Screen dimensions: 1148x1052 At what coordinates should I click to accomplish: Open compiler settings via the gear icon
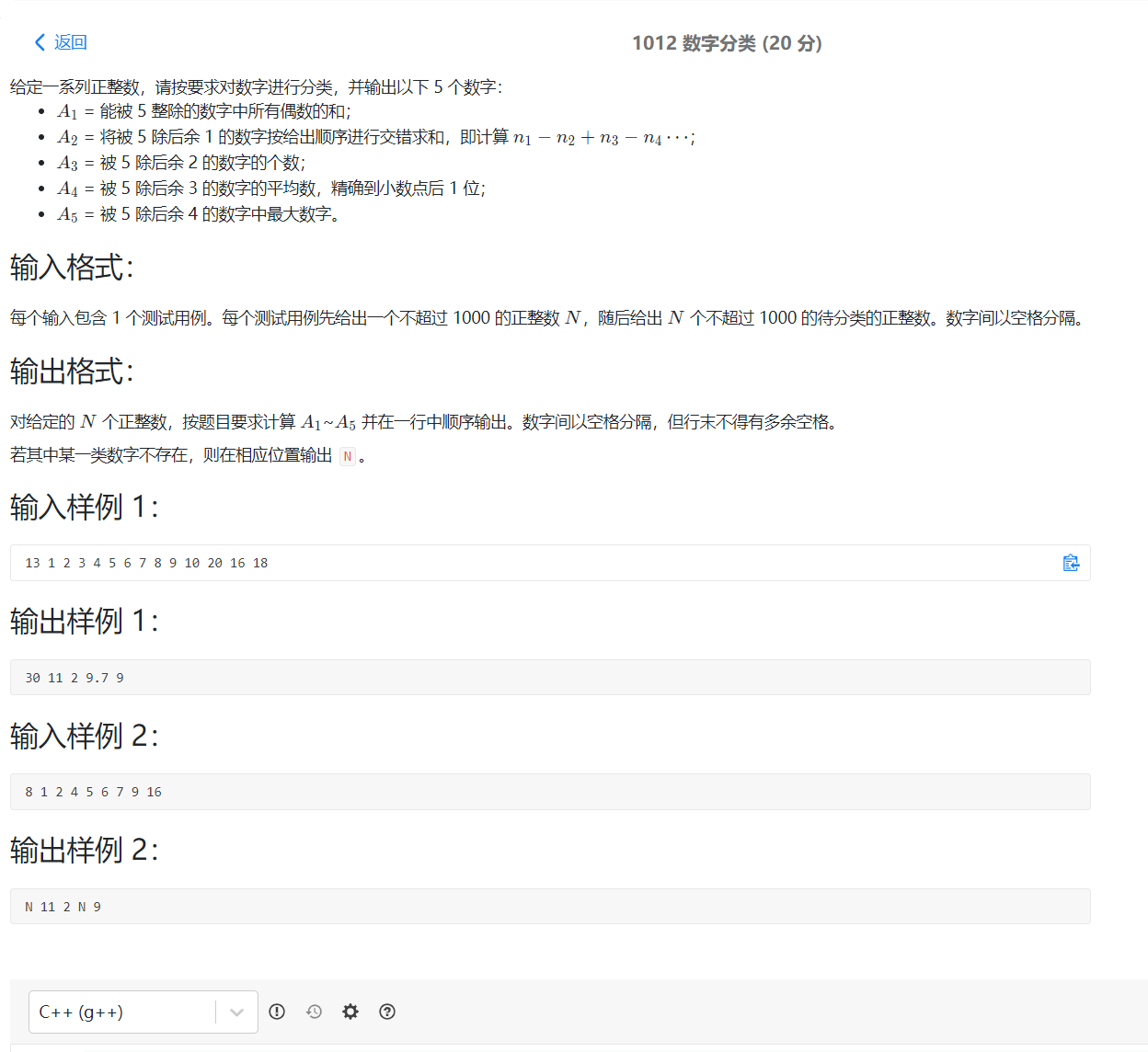pyautogui.click(x=350, y=1012)
